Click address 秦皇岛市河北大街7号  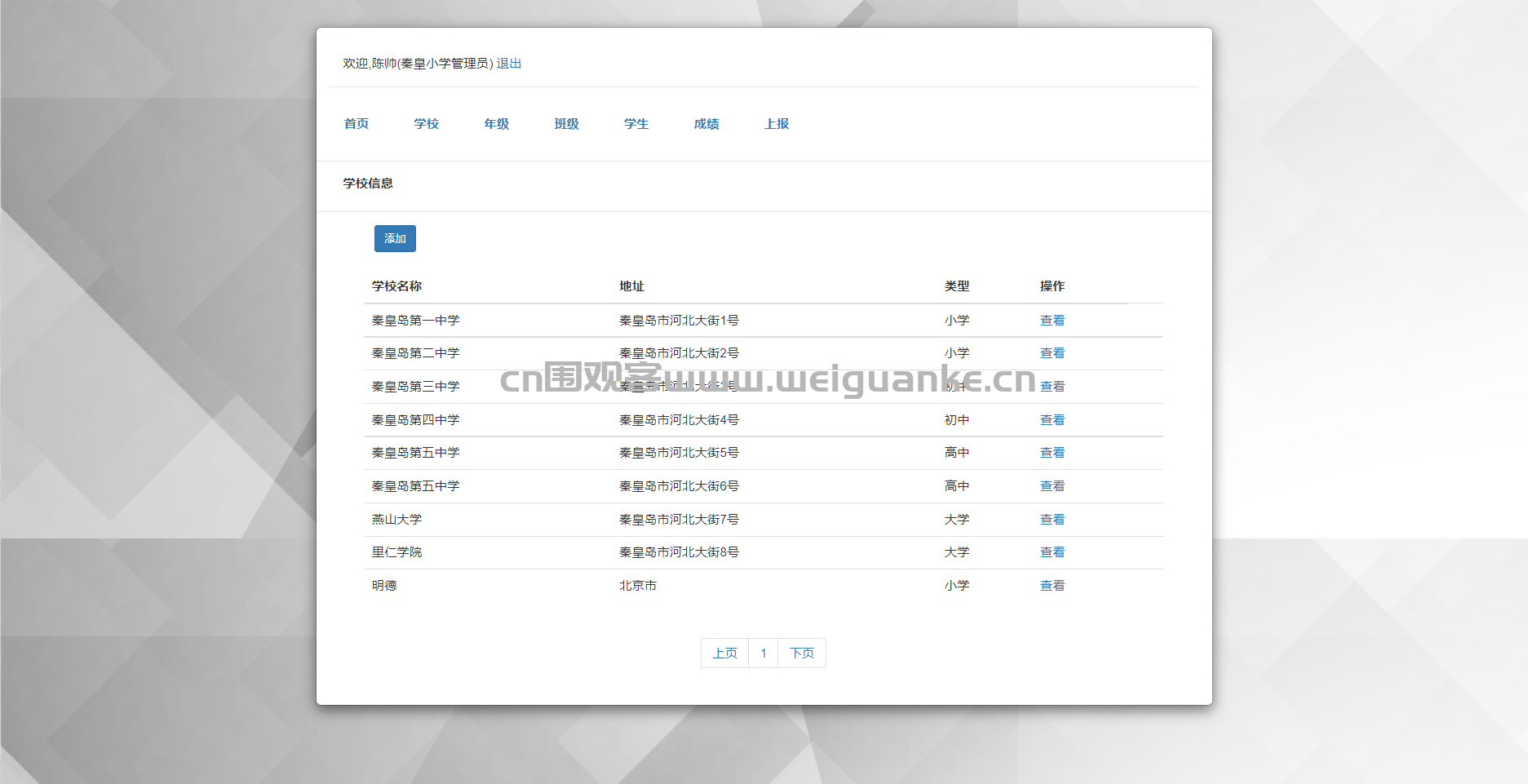click(679, 520)
